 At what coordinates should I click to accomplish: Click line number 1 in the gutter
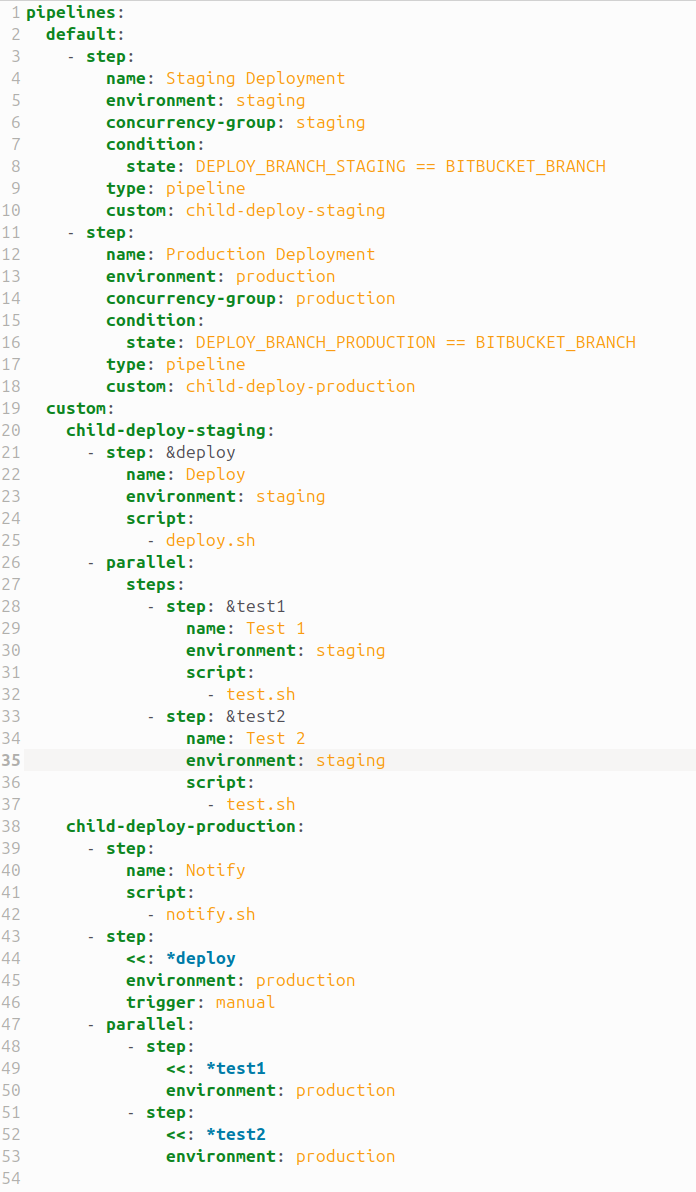click(16, 13)
